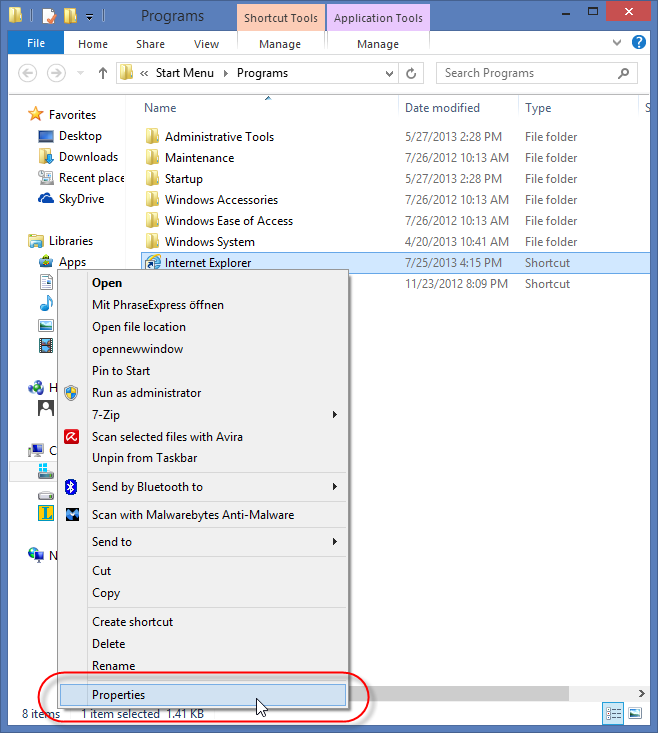Click the refresh button in address bar

pyautogui.click(x=411, y=73)
